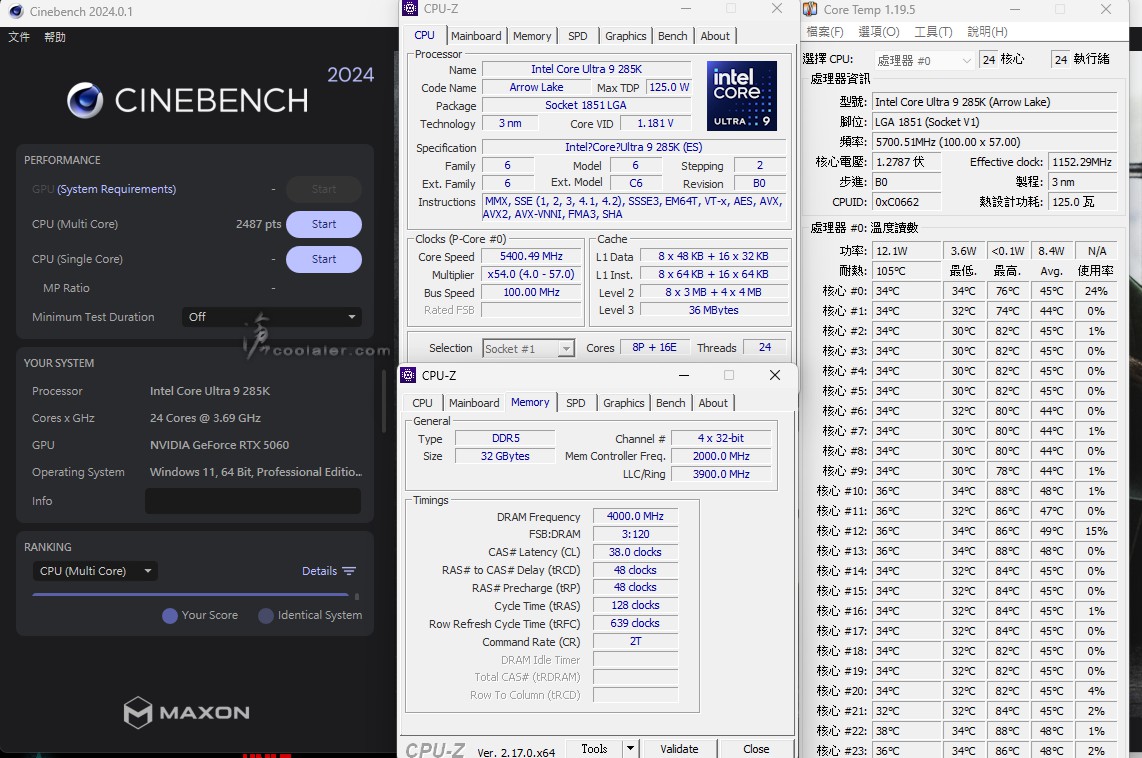Open the Core Temp processor selection dropdown

pyautogui.click(x=923, y=60)
